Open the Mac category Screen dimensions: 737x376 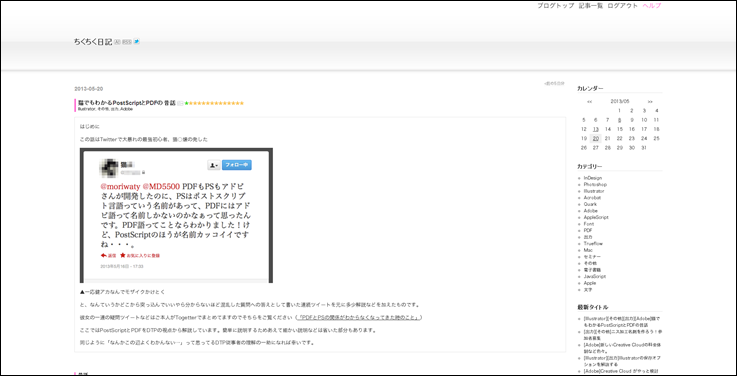(588, 251)
